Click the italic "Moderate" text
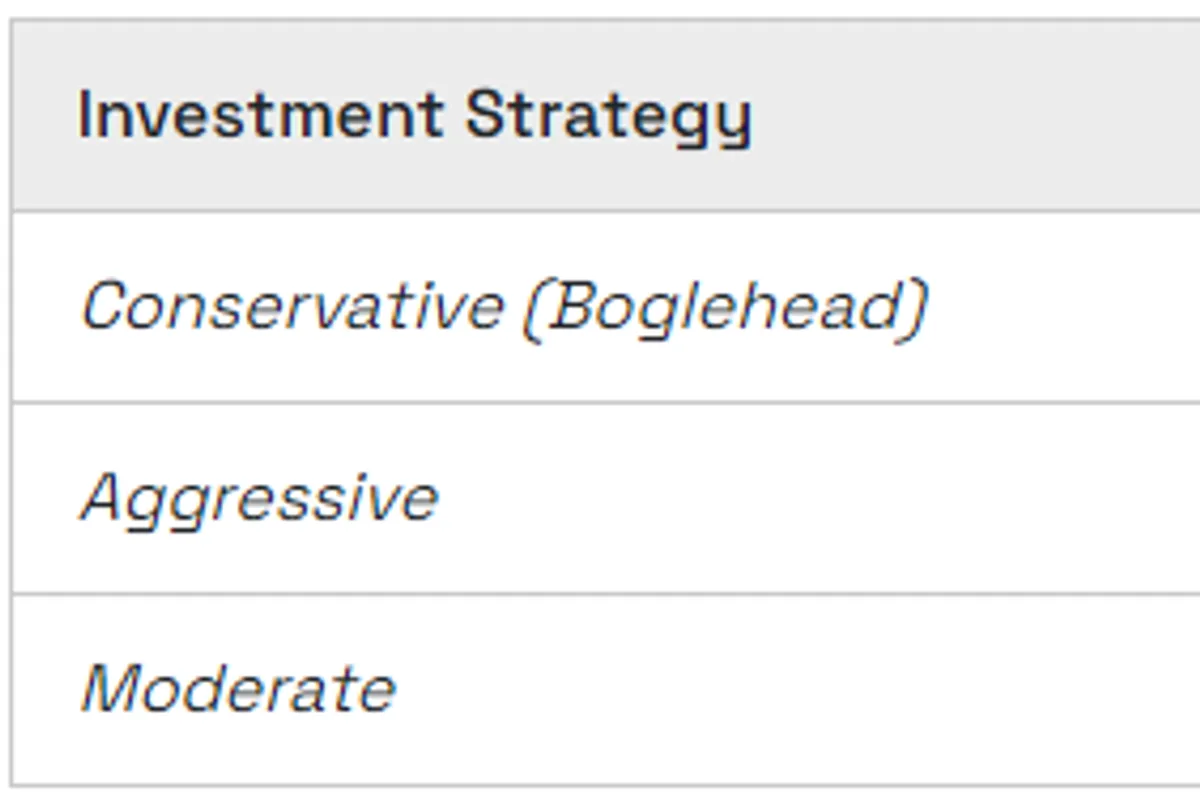 [x=238, y=689]
